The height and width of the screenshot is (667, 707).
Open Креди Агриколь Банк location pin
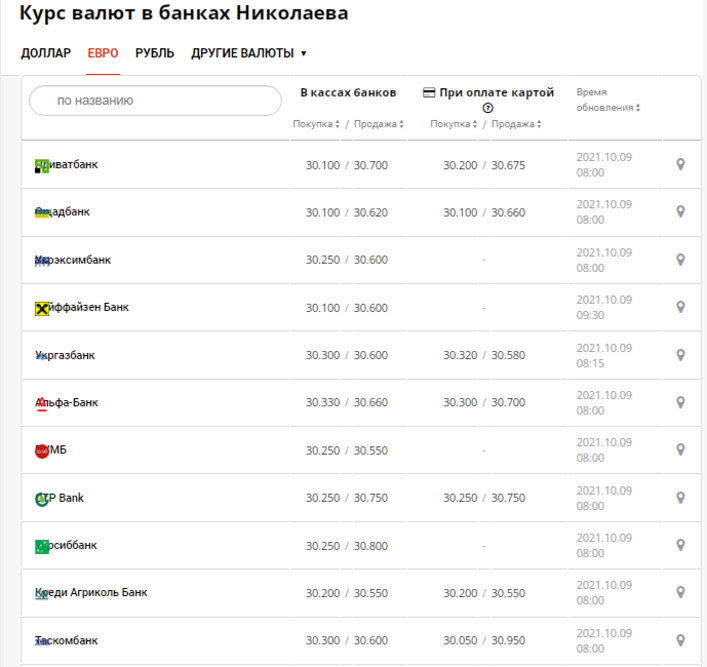tap(680, 593)
